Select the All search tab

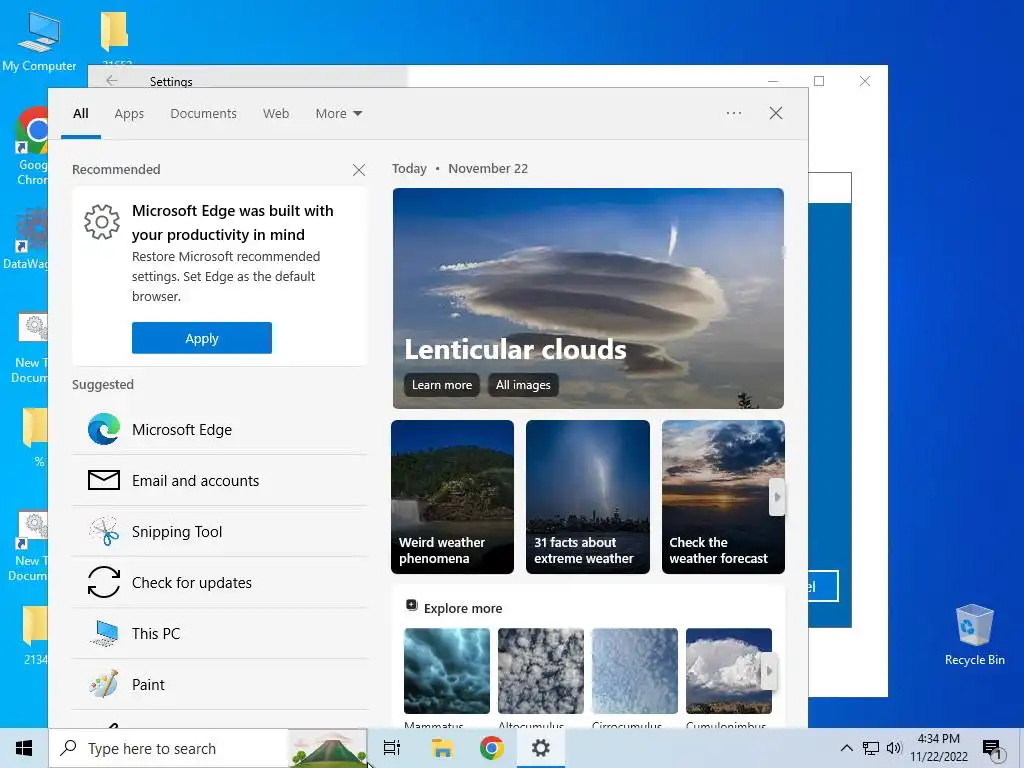click(x=81, y=114)
